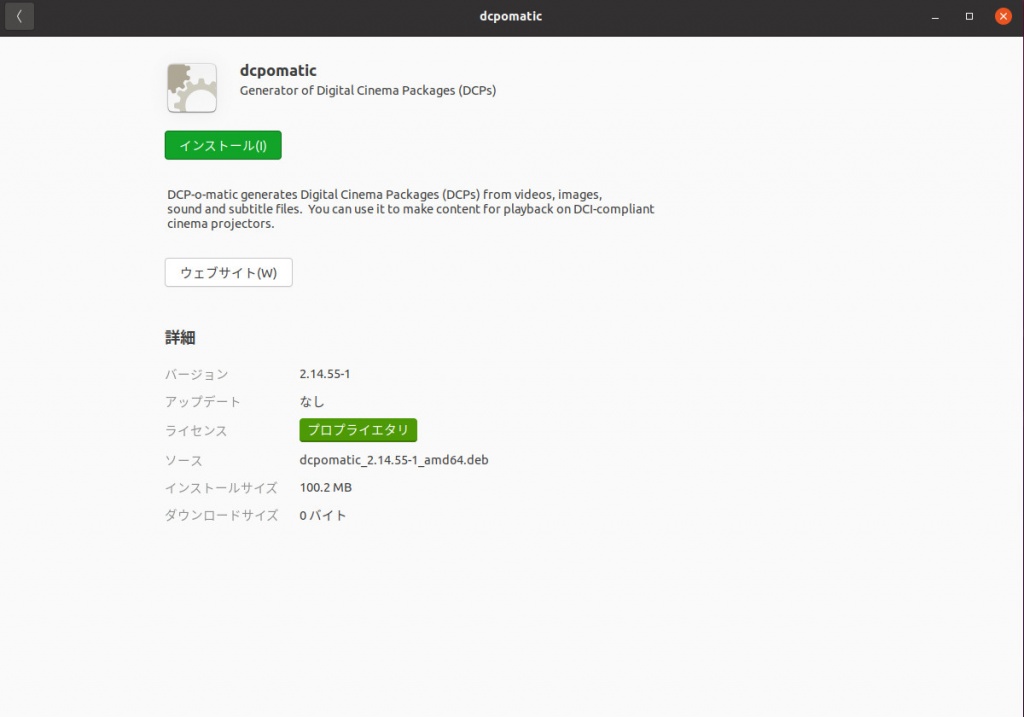This screenshot has height=717, width=1024.
Task: Click the Generator of Digital Cinema Packages subtitle
Action: click(x=368, y=90)
